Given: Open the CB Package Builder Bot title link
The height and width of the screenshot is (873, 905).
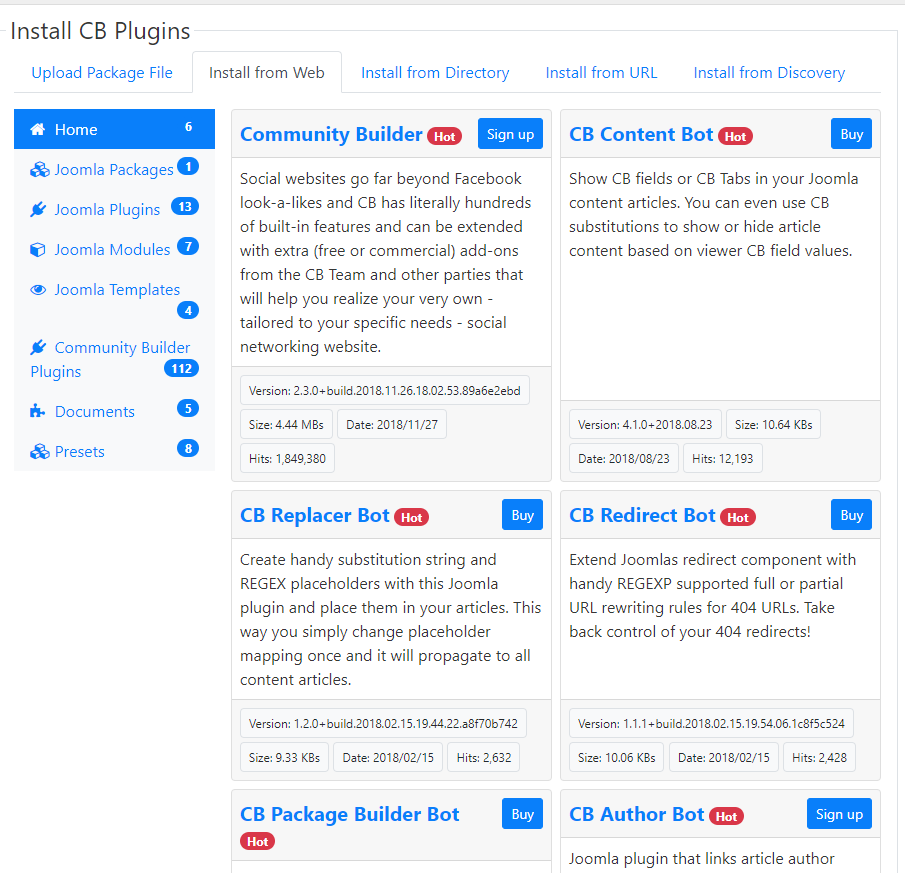Looking at the screenshot, I should tap(350, 814).
